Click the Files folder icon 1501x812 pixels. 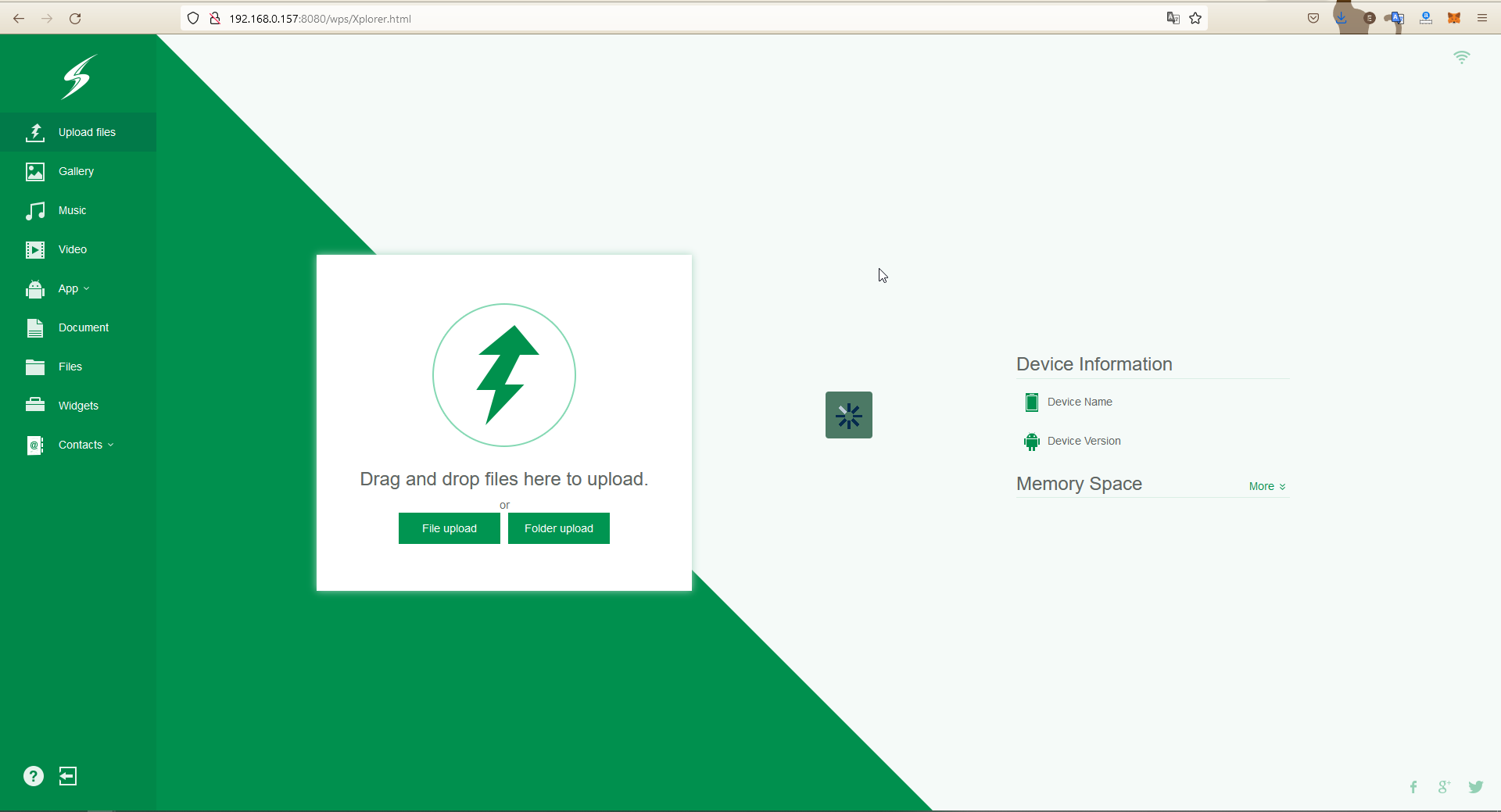coord(35,367)
